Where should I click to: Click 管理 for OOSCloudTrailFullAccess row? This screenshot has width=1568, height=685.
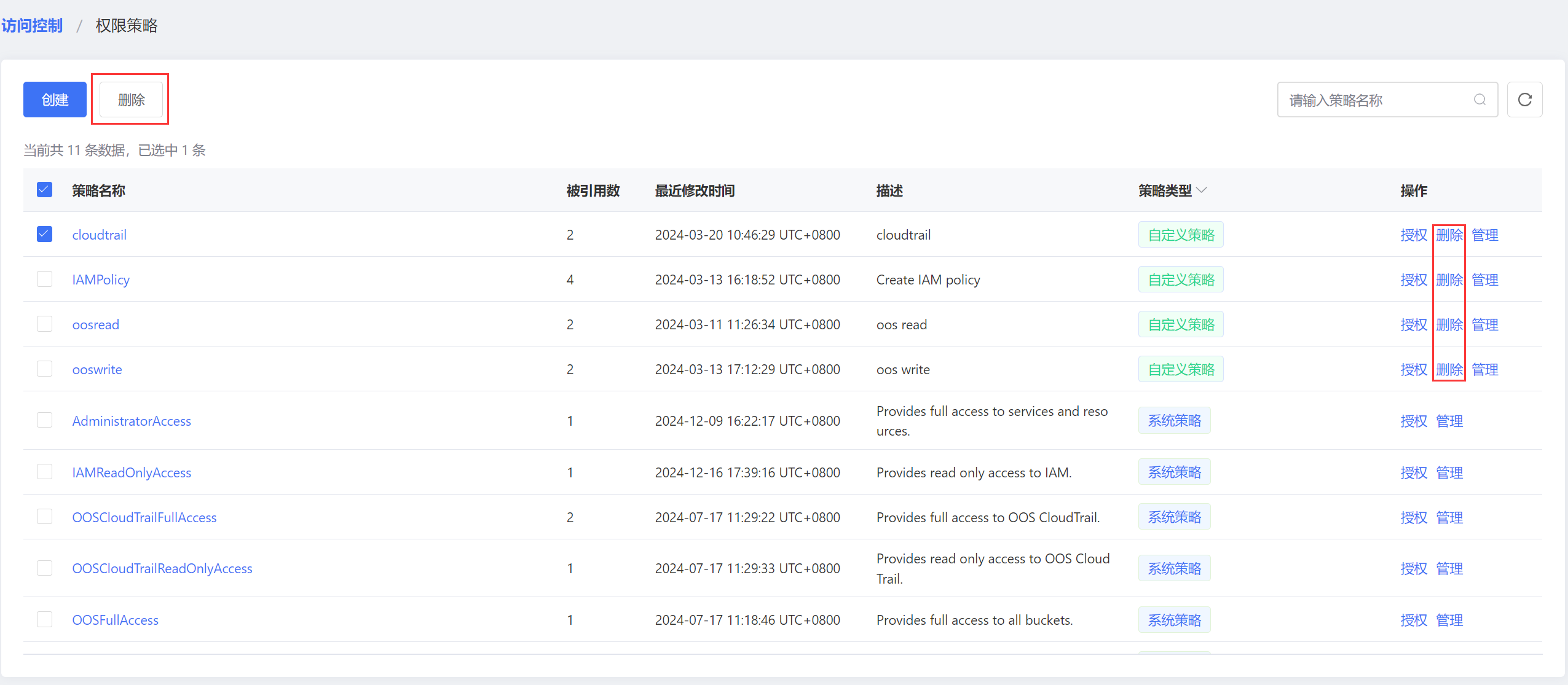[1449, 517]
